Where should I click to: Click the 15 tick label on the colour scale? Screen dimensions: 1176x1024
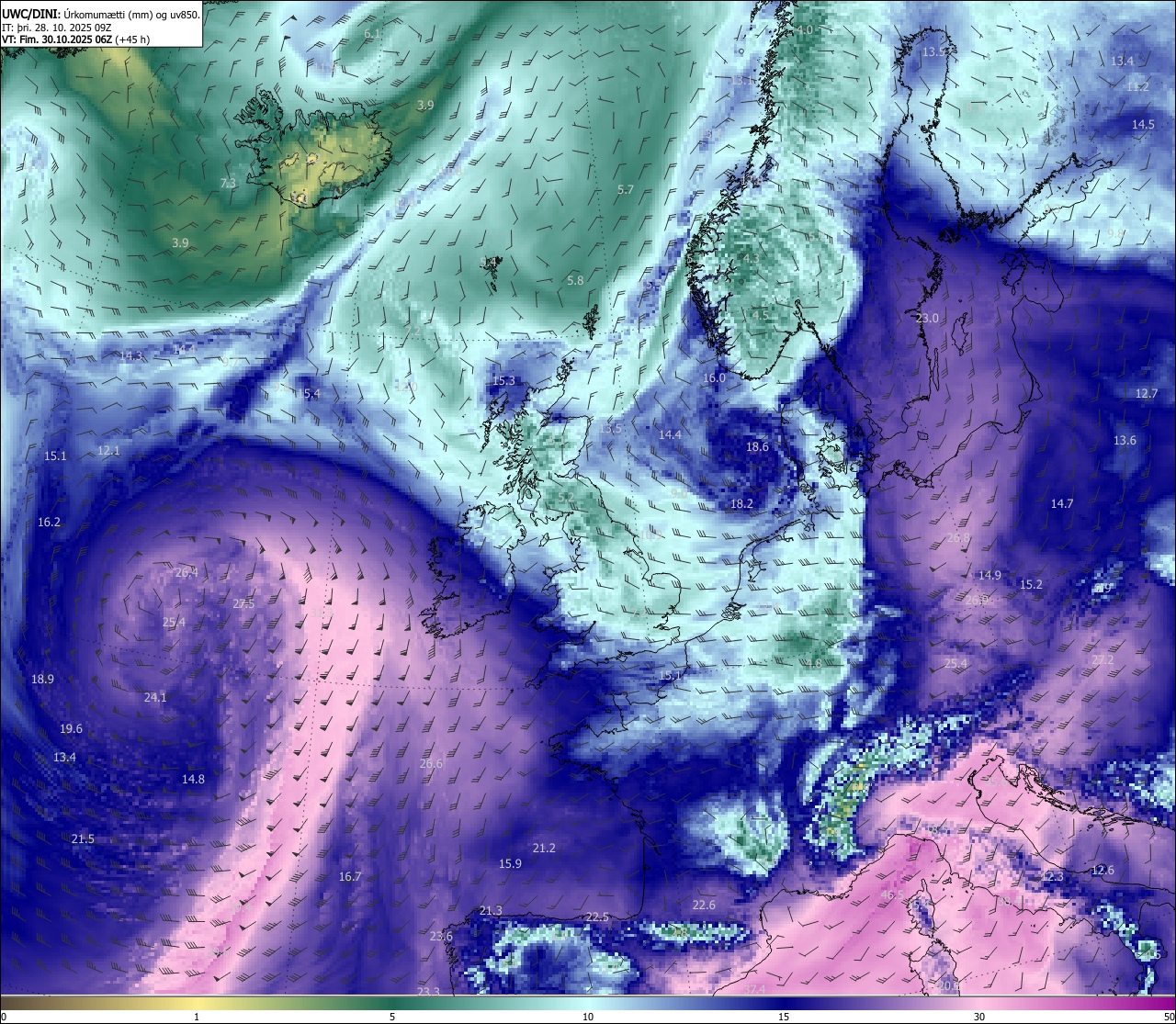[784, 1017]
